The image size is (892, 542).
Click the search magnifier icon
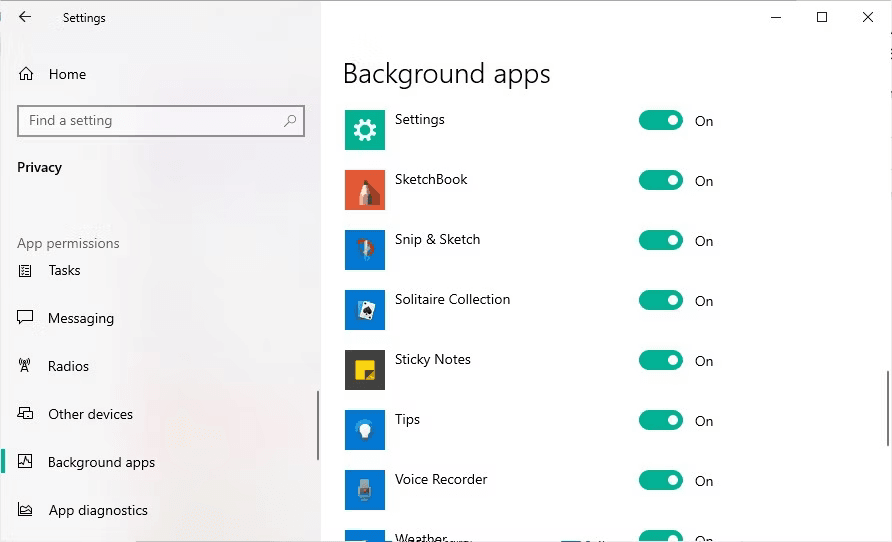(x=290, y=121)
